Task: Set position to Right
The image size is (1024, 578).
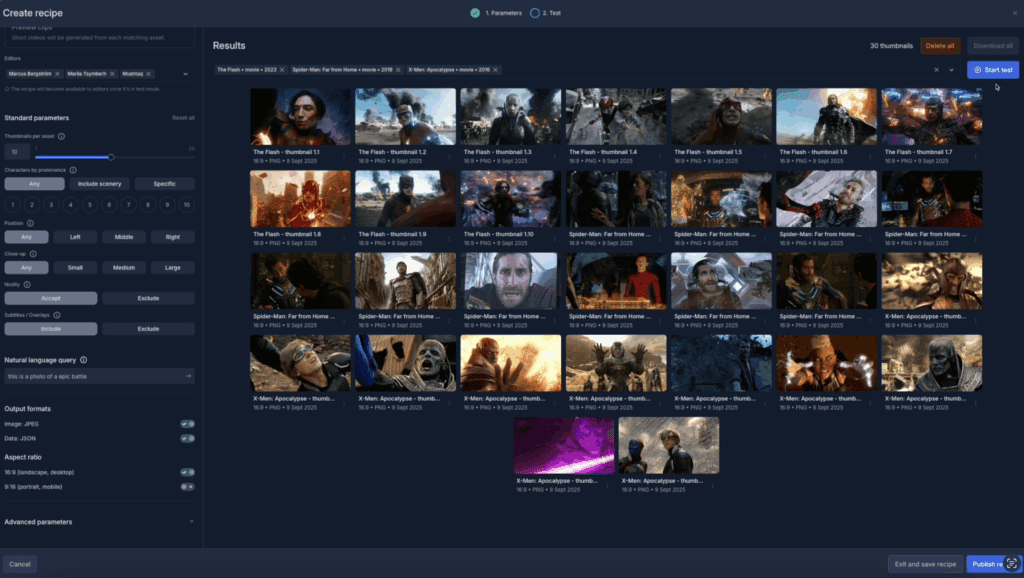Action: (x=172, y=237)
